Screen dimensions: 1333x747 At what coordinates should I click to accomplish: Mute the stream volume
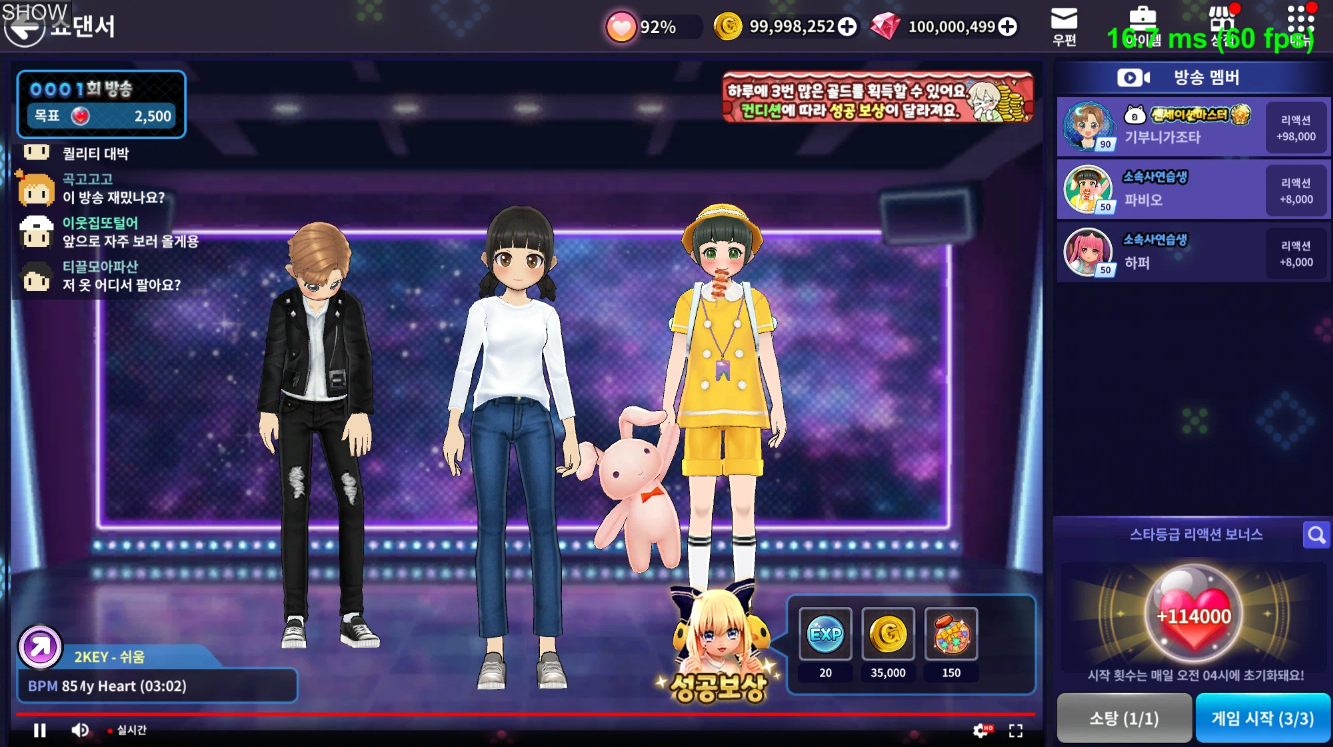coord(80,730)
